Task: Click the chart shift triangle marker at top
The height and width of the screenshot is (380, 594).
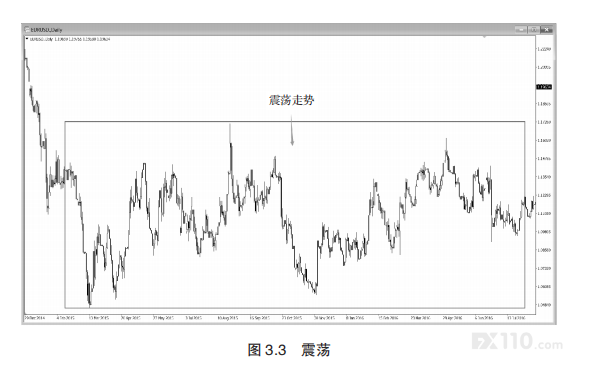Action: pyautogui.click(x=484, y=37)
